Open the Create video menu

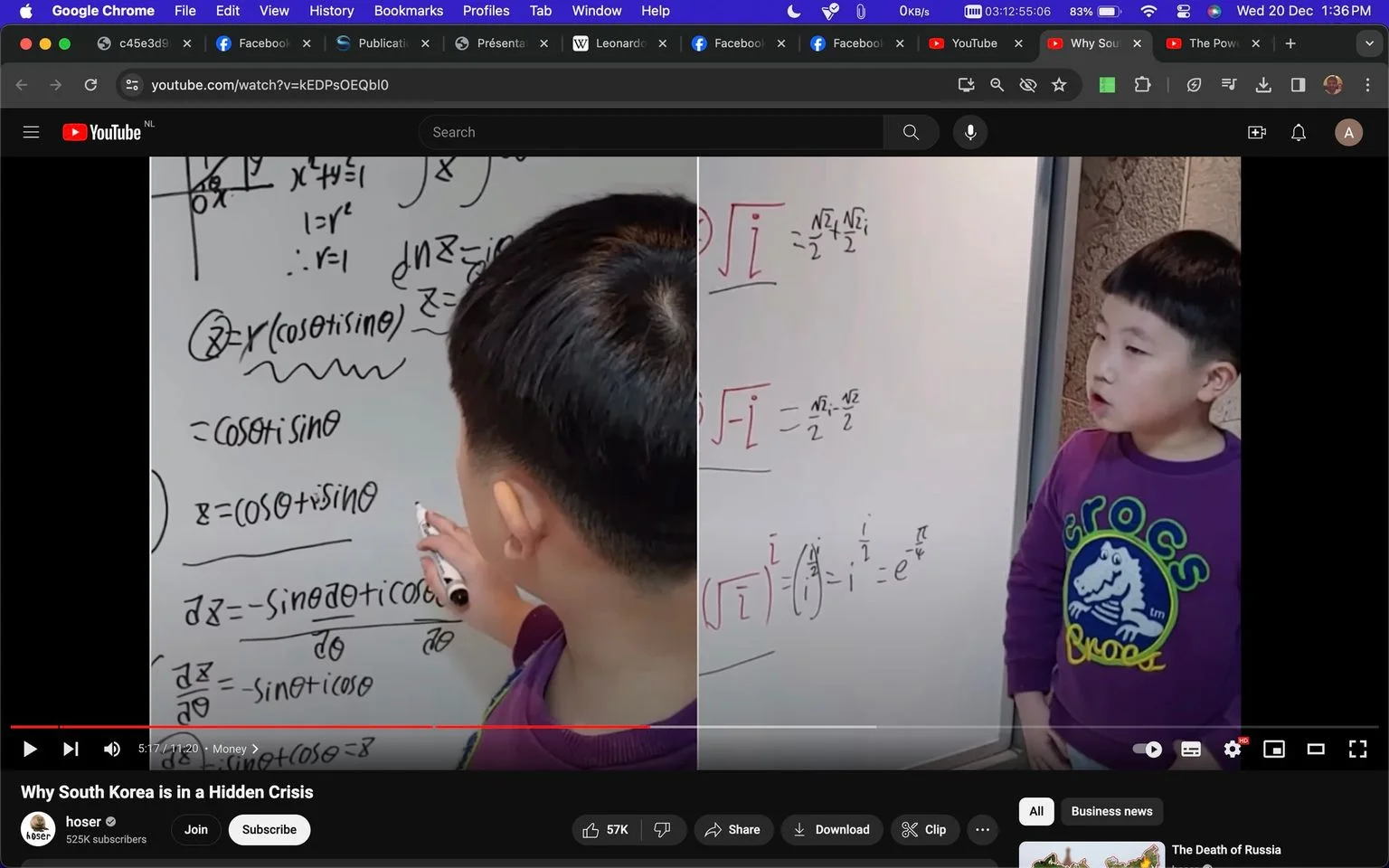1257,132
